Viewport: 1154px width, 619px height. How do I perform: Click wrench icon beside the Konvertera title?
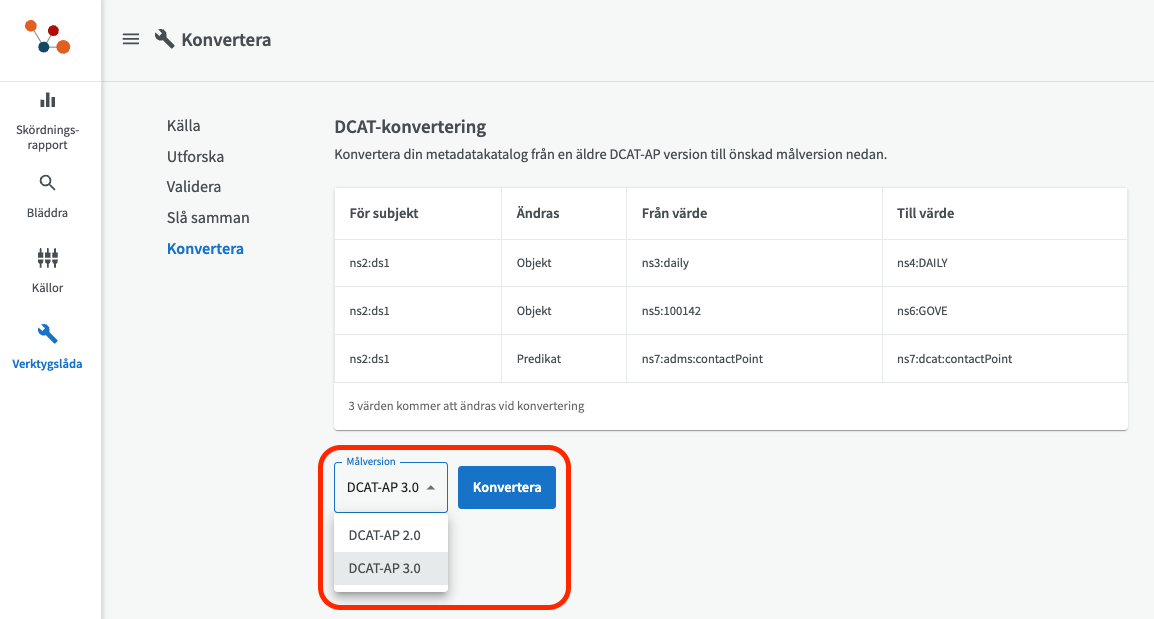coord(165,39)
